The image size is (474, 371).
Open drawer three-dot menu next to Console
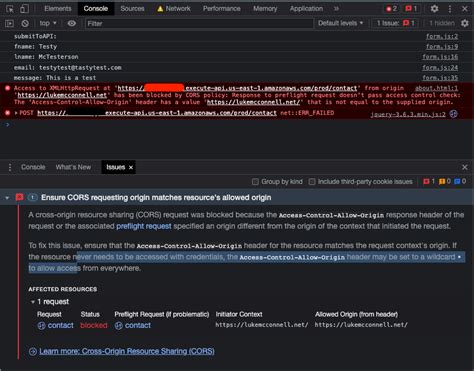click(x=10, y=167)
